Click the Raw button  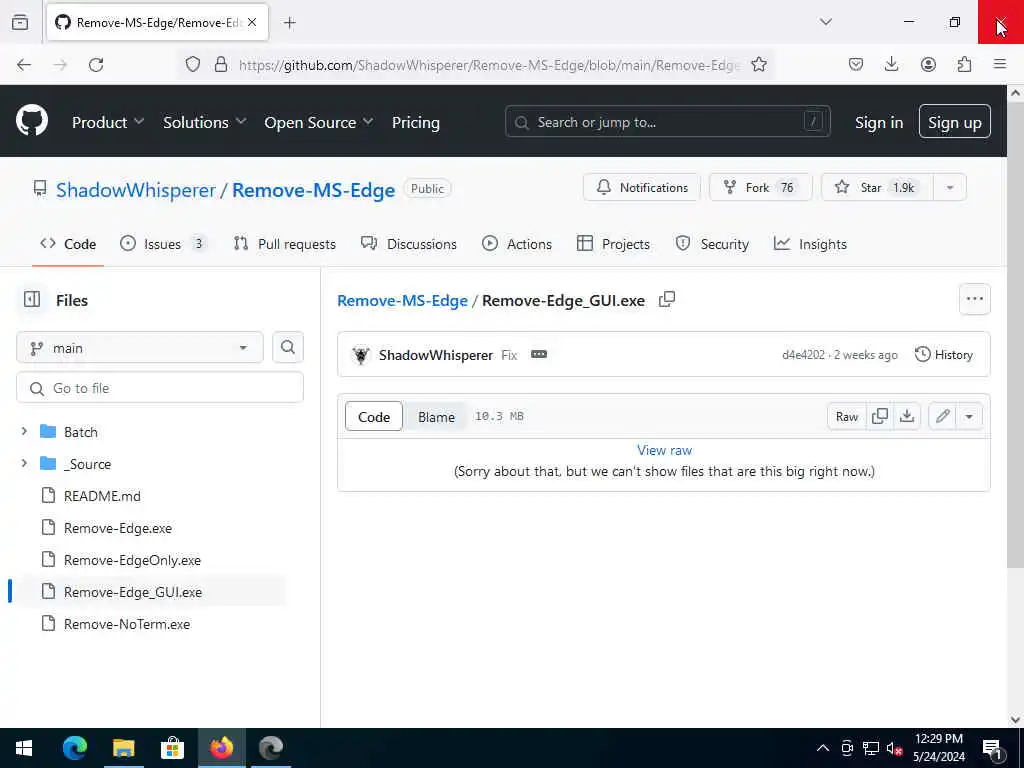pyautogui.click(x=846, y=416)
